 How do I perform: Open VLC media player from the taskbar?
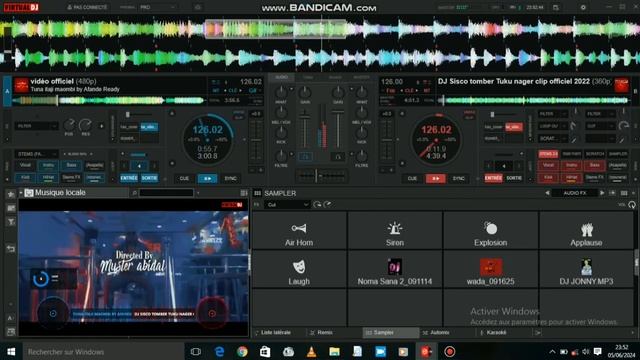[x=311, y=351]
